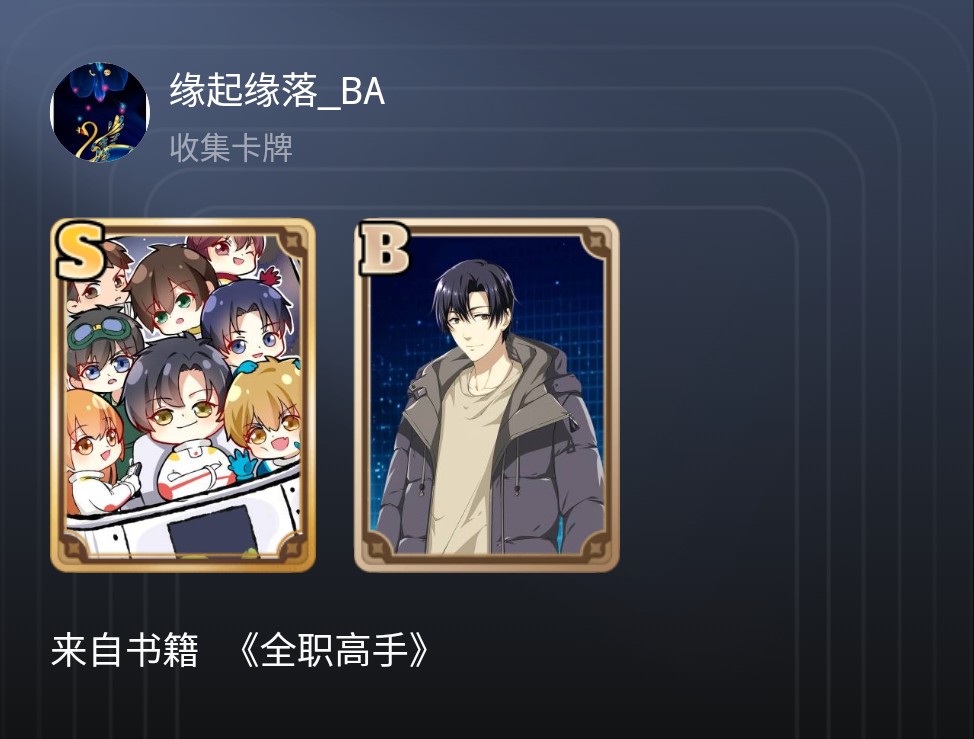Viewport: 974px width, 739px height.
Task: Select the 收集卡牌 subtitle label
Action: click(x=231, y=148)
